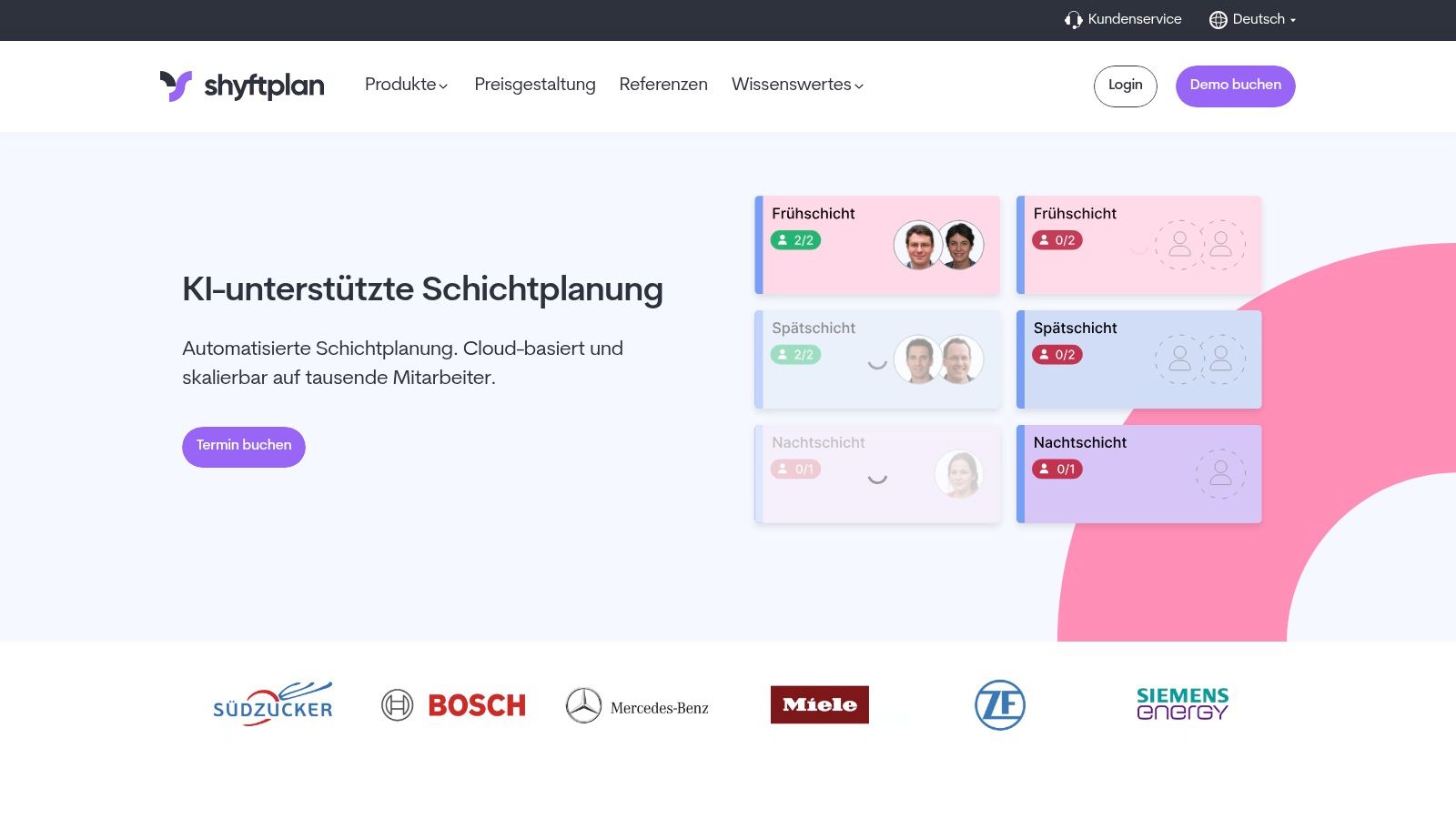Click the 'Automatisierte Schichtplanung' subtitle text

[x=402, y=362]
